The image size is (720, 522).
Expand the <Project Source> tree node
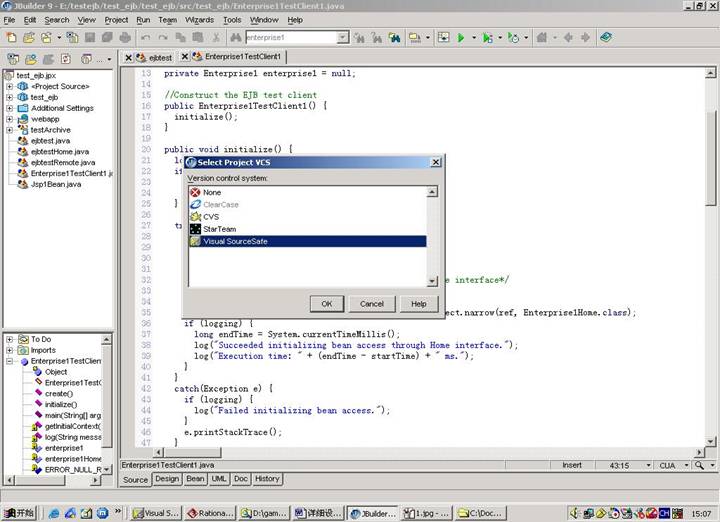(x=9, y=86)
